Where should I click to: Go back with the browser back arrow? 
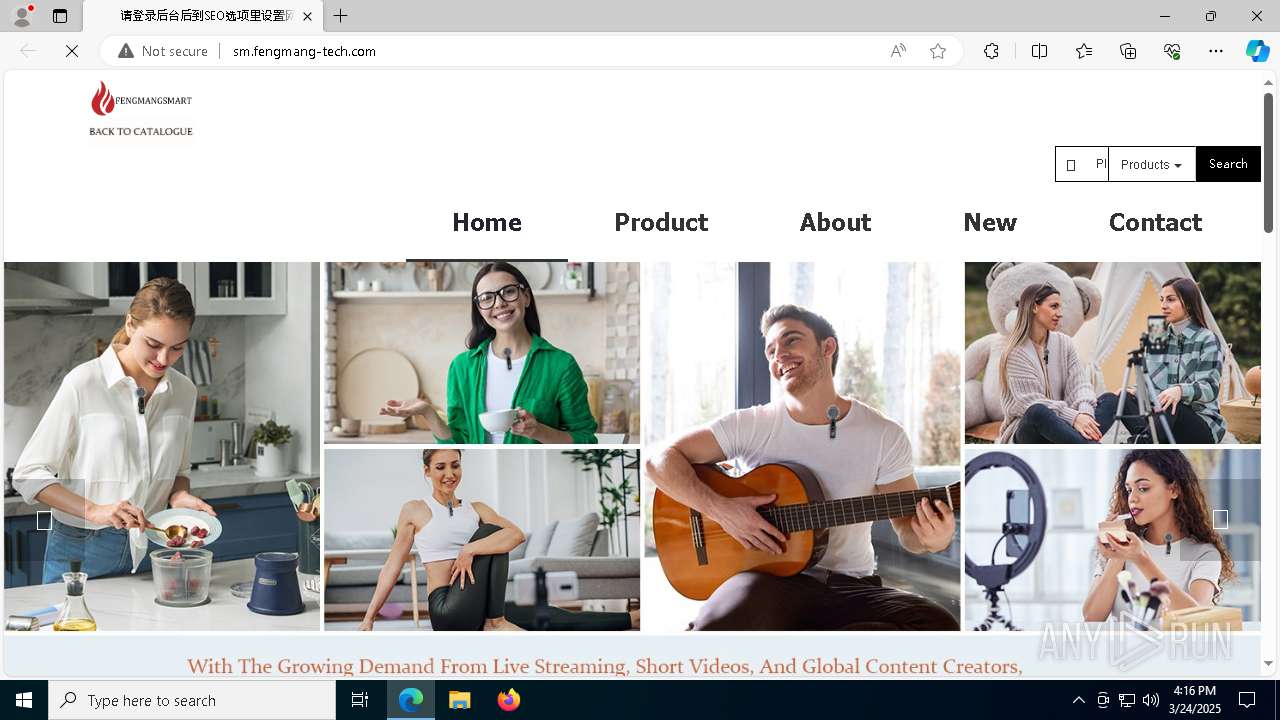coord(28,51)
